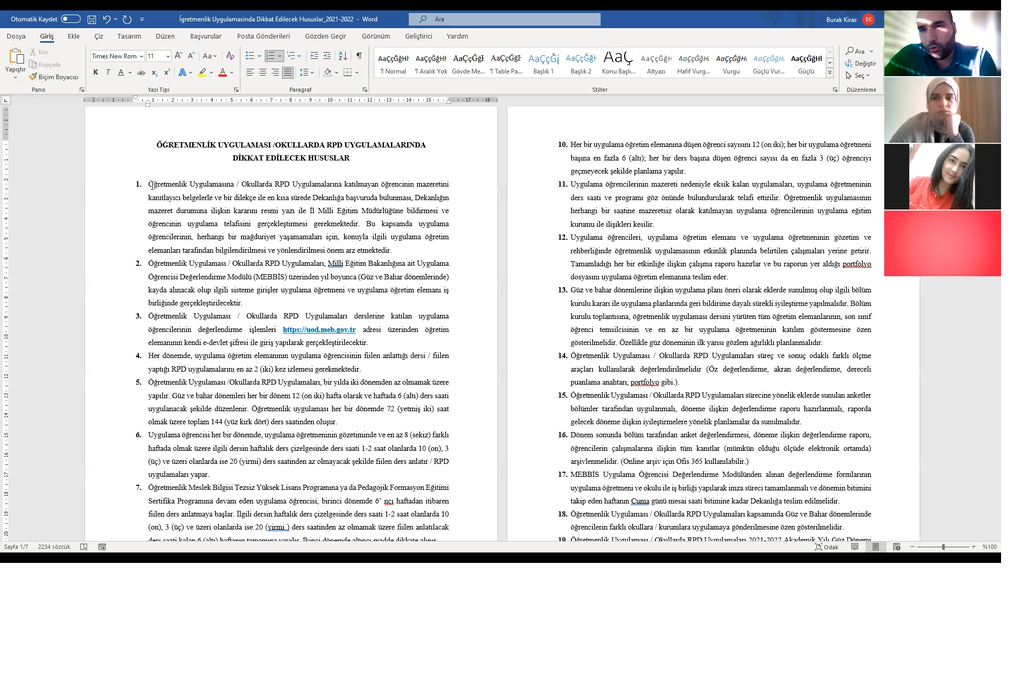The image size is (1024, 688).
Task: Toggle show paragraph marks
Action: coord(359,56)
